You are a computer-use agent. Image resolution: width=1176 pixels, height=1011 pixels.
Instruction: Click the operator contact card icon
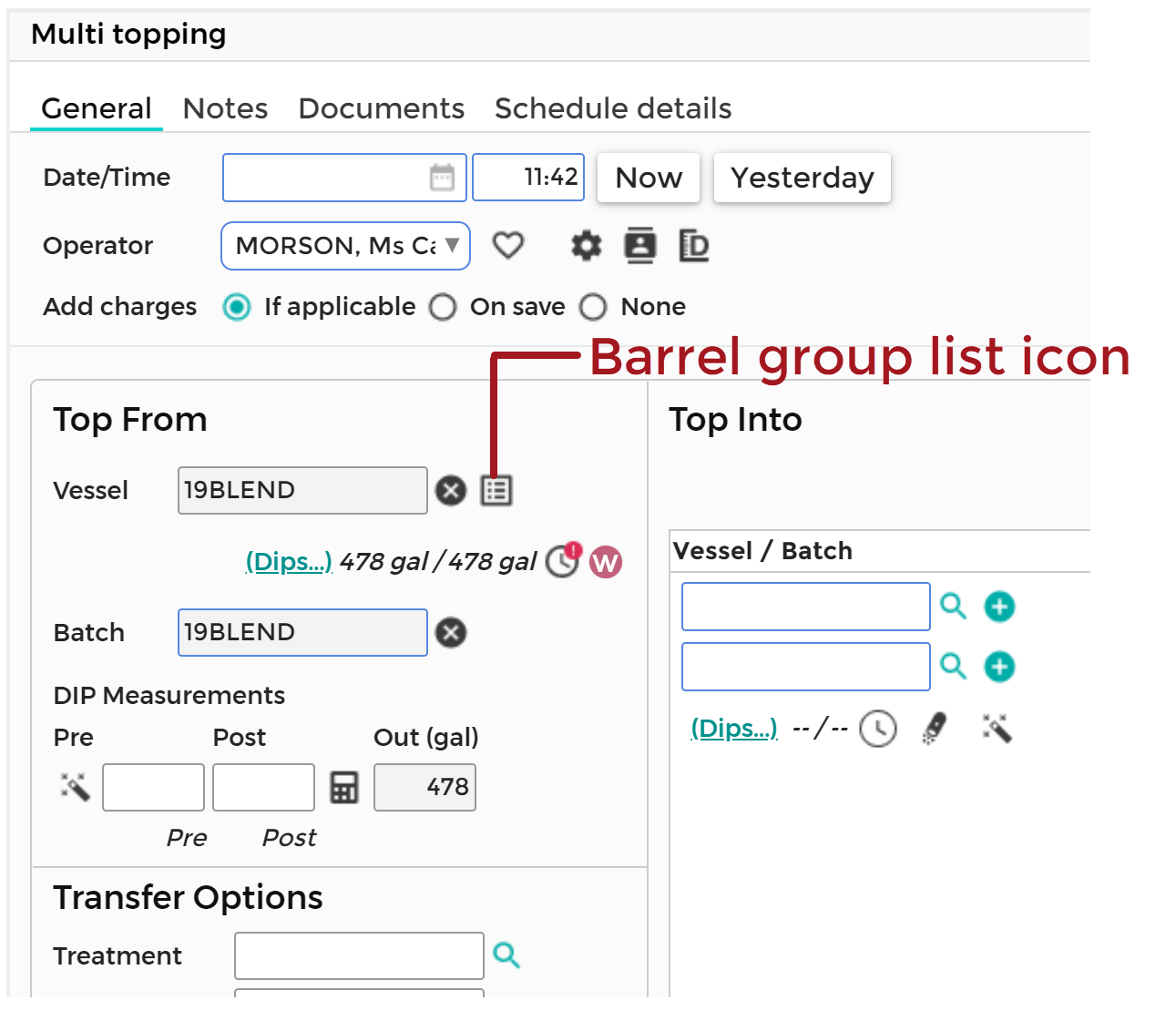640,245
